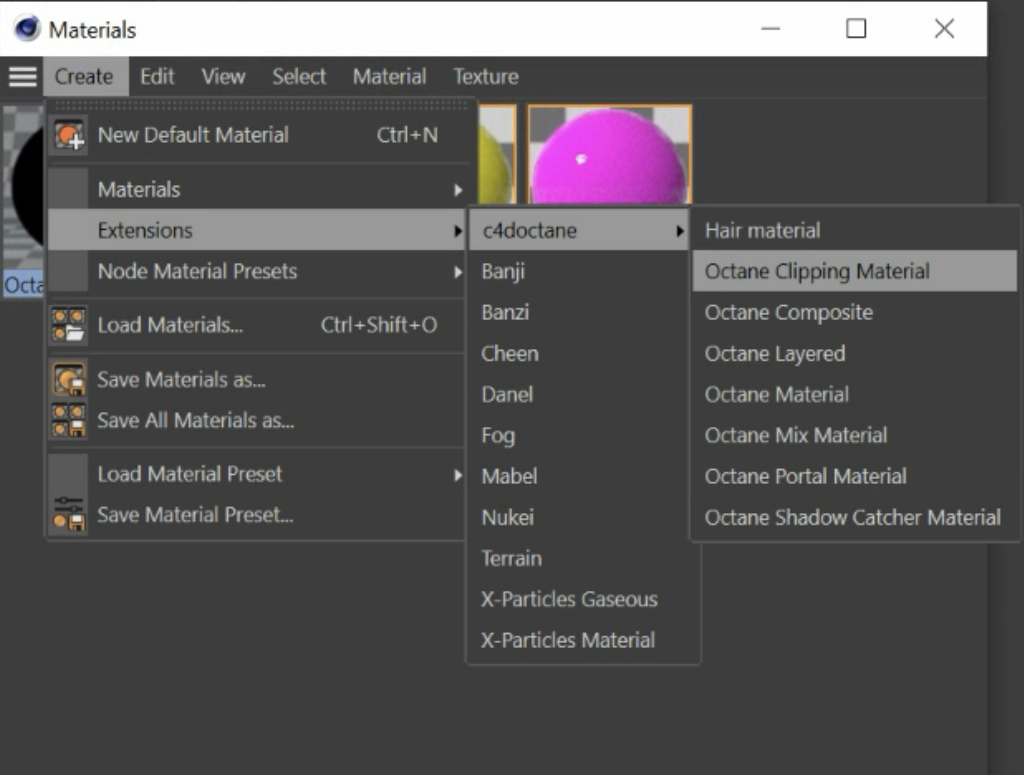The width and height of the screenshot is (1024, 775).
Task: Click the Save Material Preset icon
Action: pyautogui.click(x=69, y=515)
